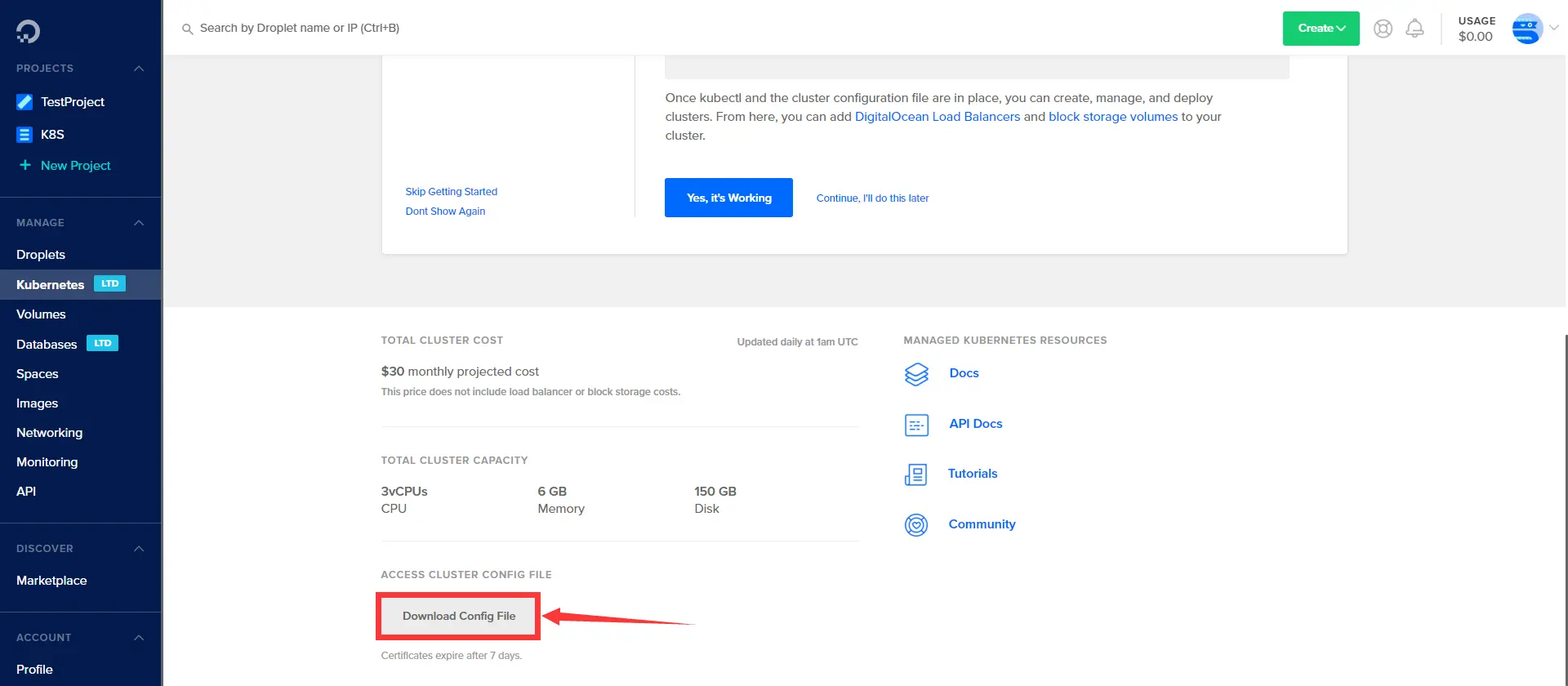Open the API Docs link
Image resolution: width=1568 pixels, height=686 pixels.
[975, 424]
